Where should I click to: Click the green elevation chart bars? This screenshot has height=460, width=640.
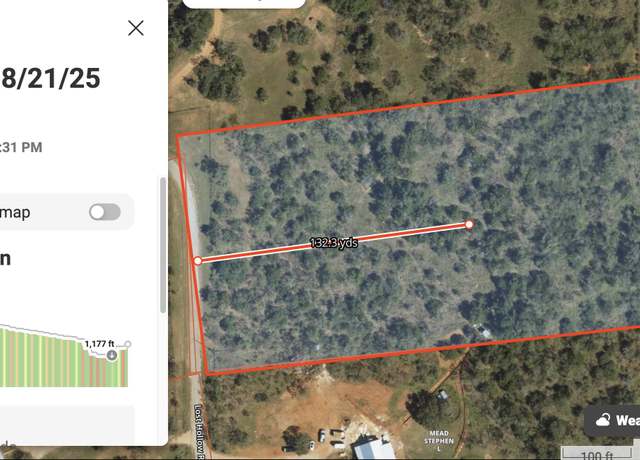click(61, 359)
